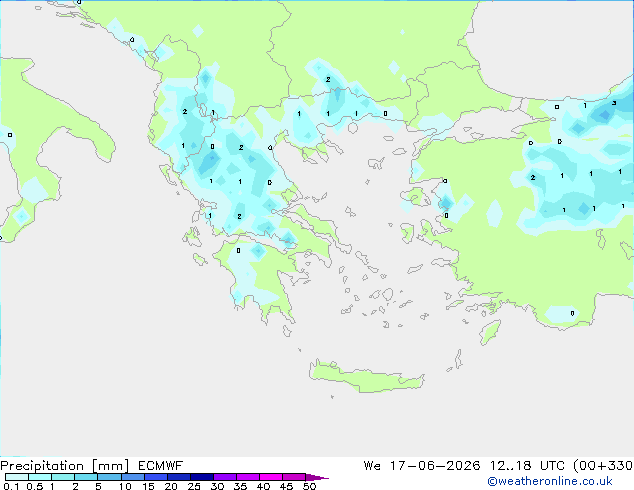Pick the 10–15 mm blue legend swatch

coord(133,477)
